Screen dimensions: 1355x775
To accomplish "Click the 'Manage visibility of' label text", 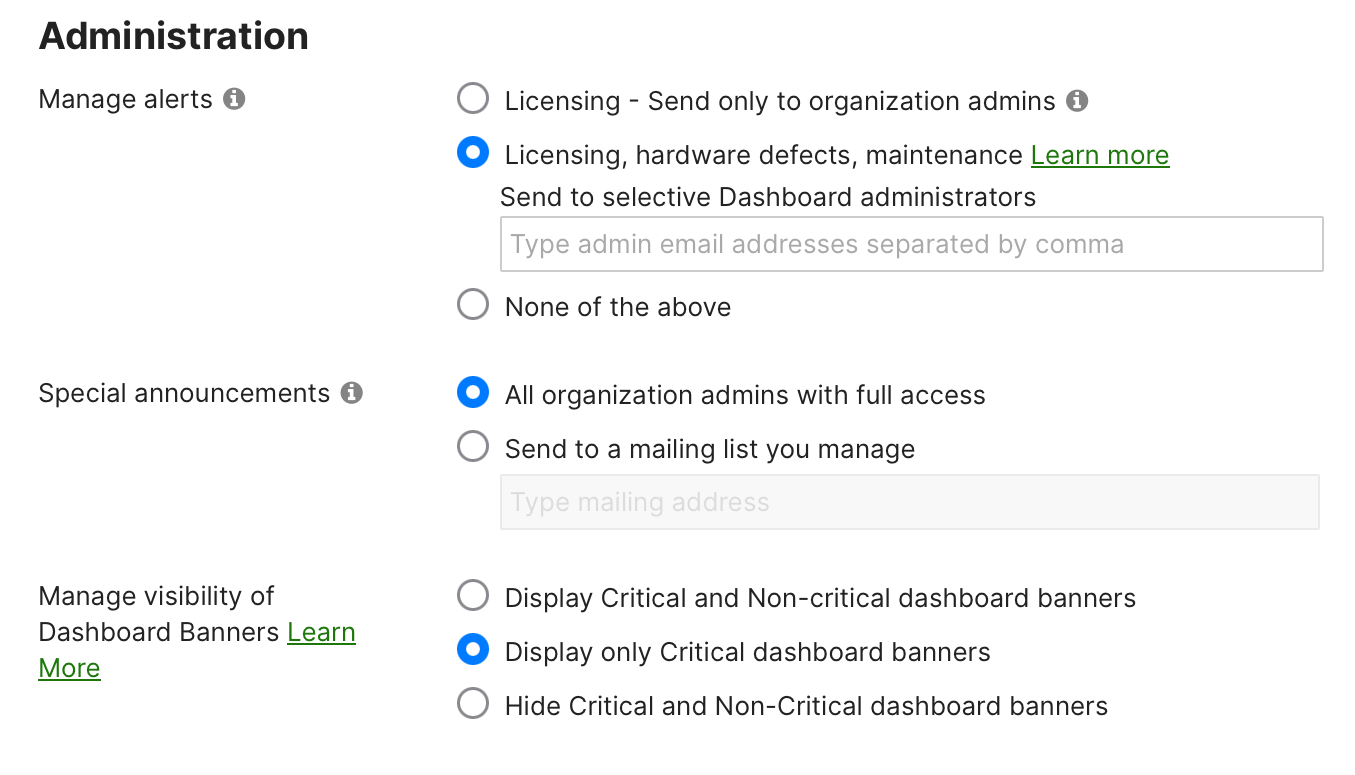I will click(x=156, y=596).
